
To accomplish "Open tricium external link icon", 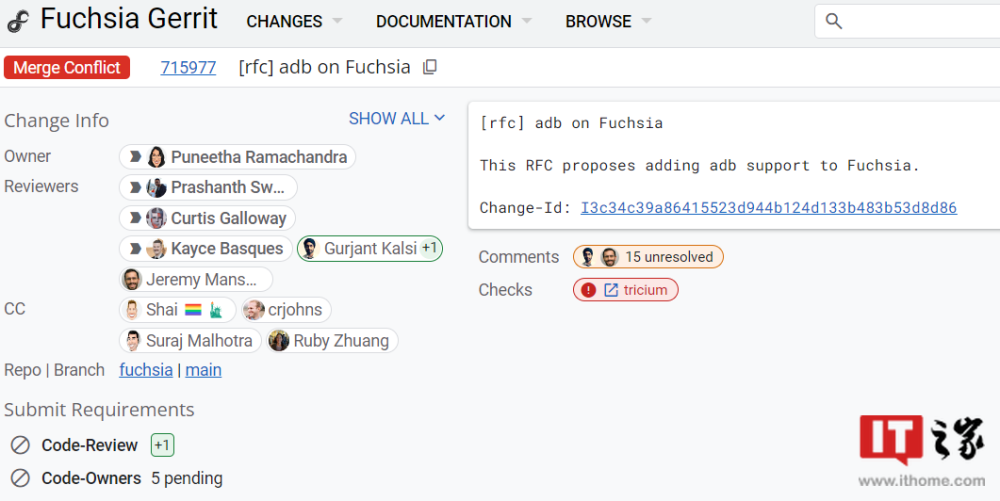I will pyautogui.click(x=611, y=290).
